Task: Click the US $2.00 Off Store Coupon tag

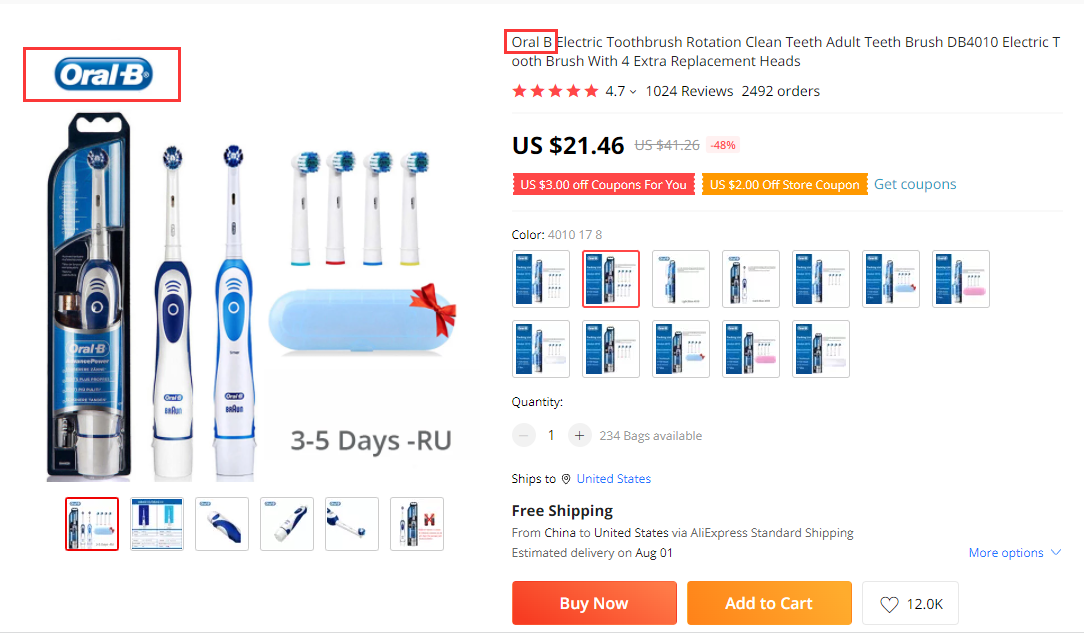Action: (785, 184)
